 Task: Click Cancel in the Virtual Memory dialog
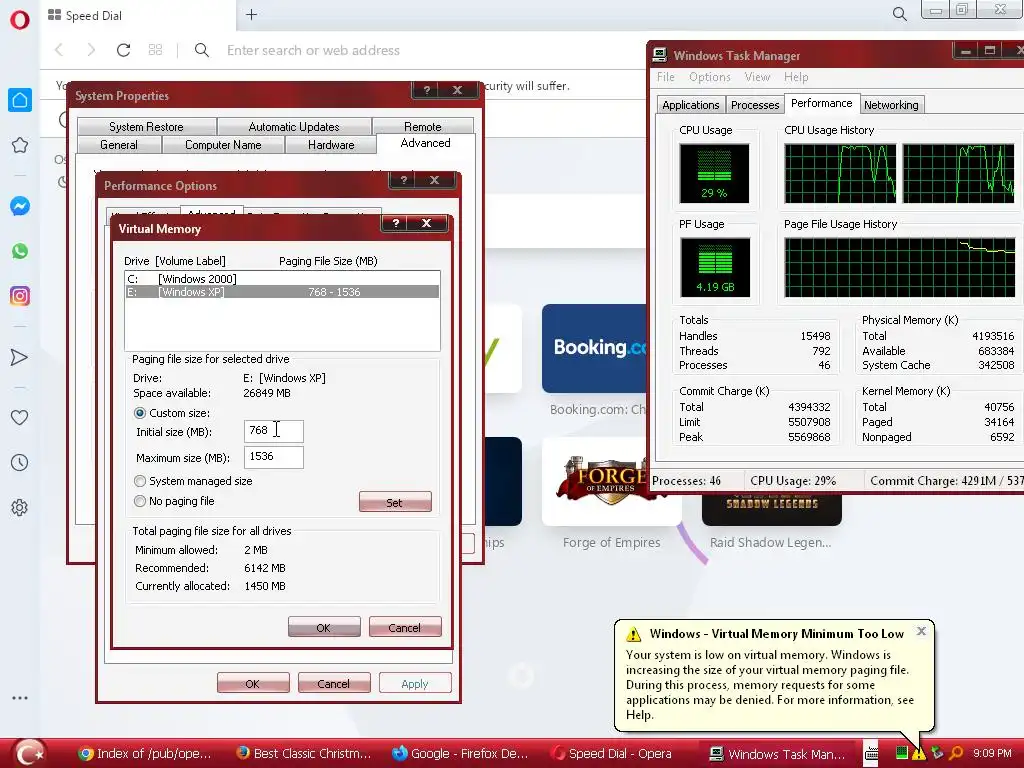405,627
